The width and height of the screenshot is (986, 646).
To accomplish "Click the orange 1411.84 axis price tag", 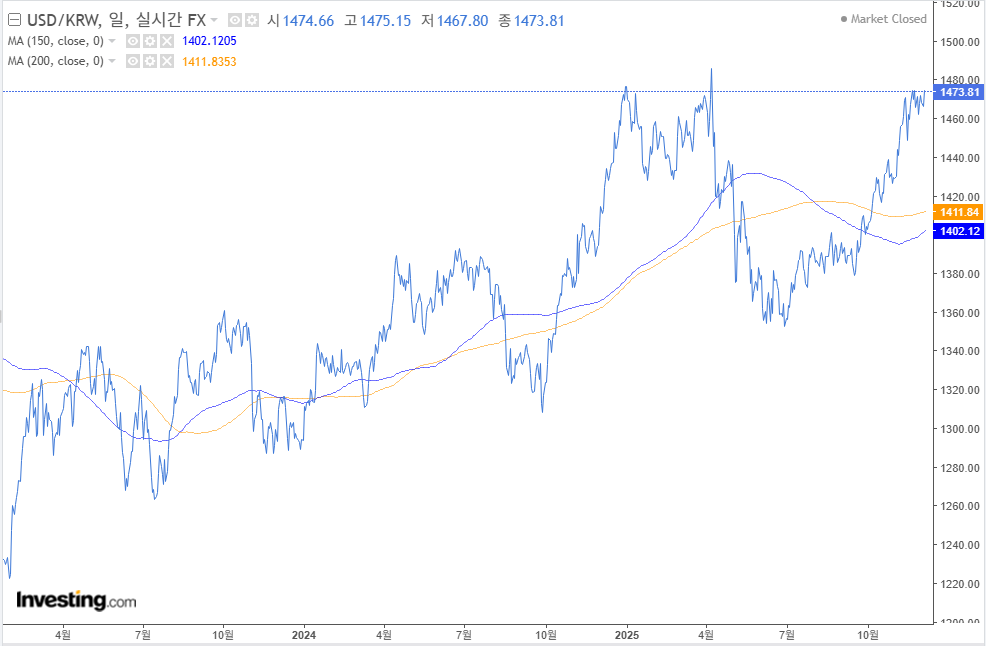I will click(x=958, y=213).
